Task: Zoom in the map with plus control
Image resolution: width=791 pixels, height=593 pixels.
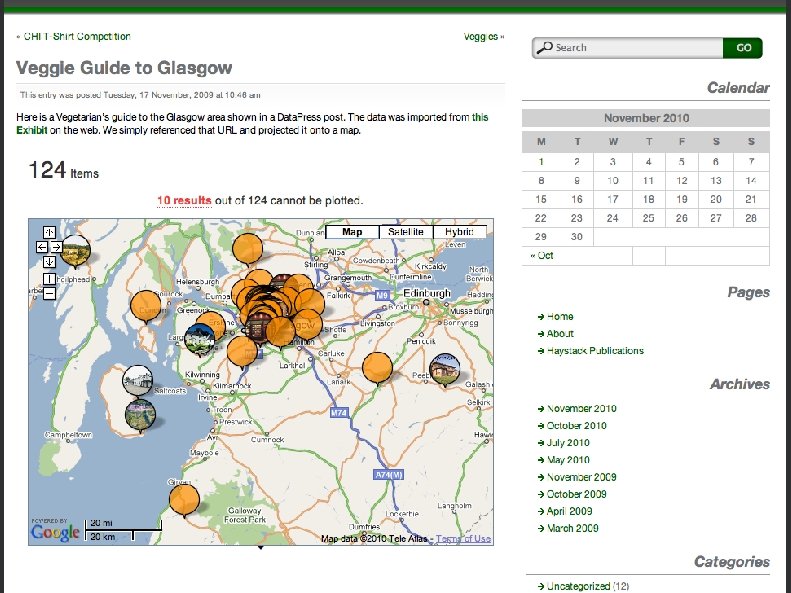Action: [x=49, y=279]
